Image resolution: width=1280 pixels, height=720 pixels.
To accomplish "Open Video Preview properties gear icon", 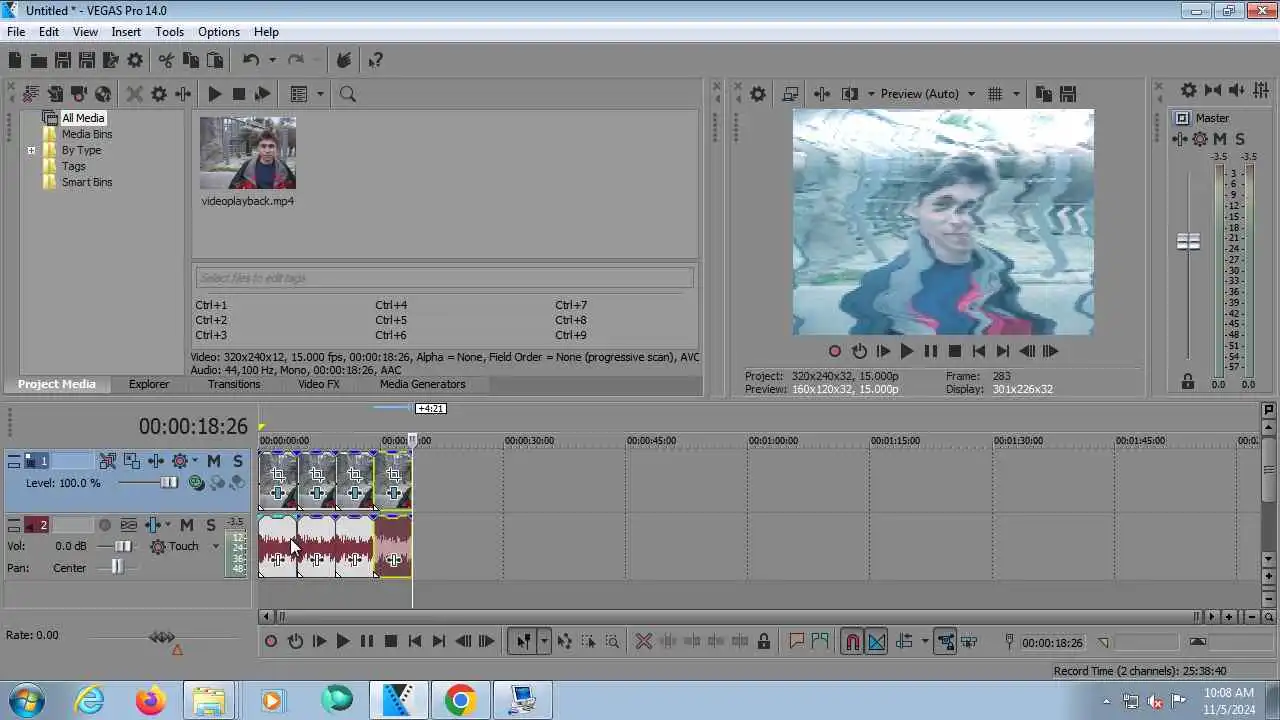I will 758,94.
